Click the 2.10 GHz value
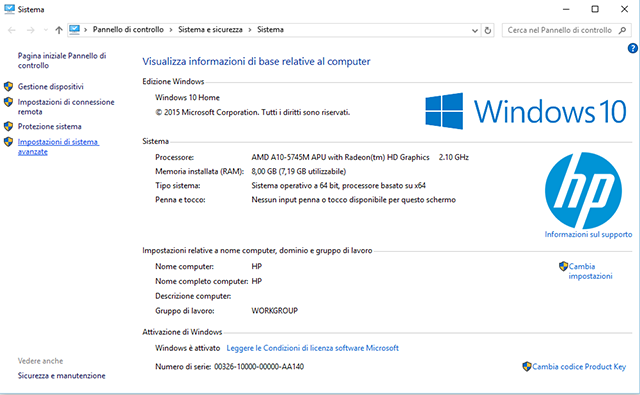The height and width of the screenshot is (395, 640). (454, 157)
